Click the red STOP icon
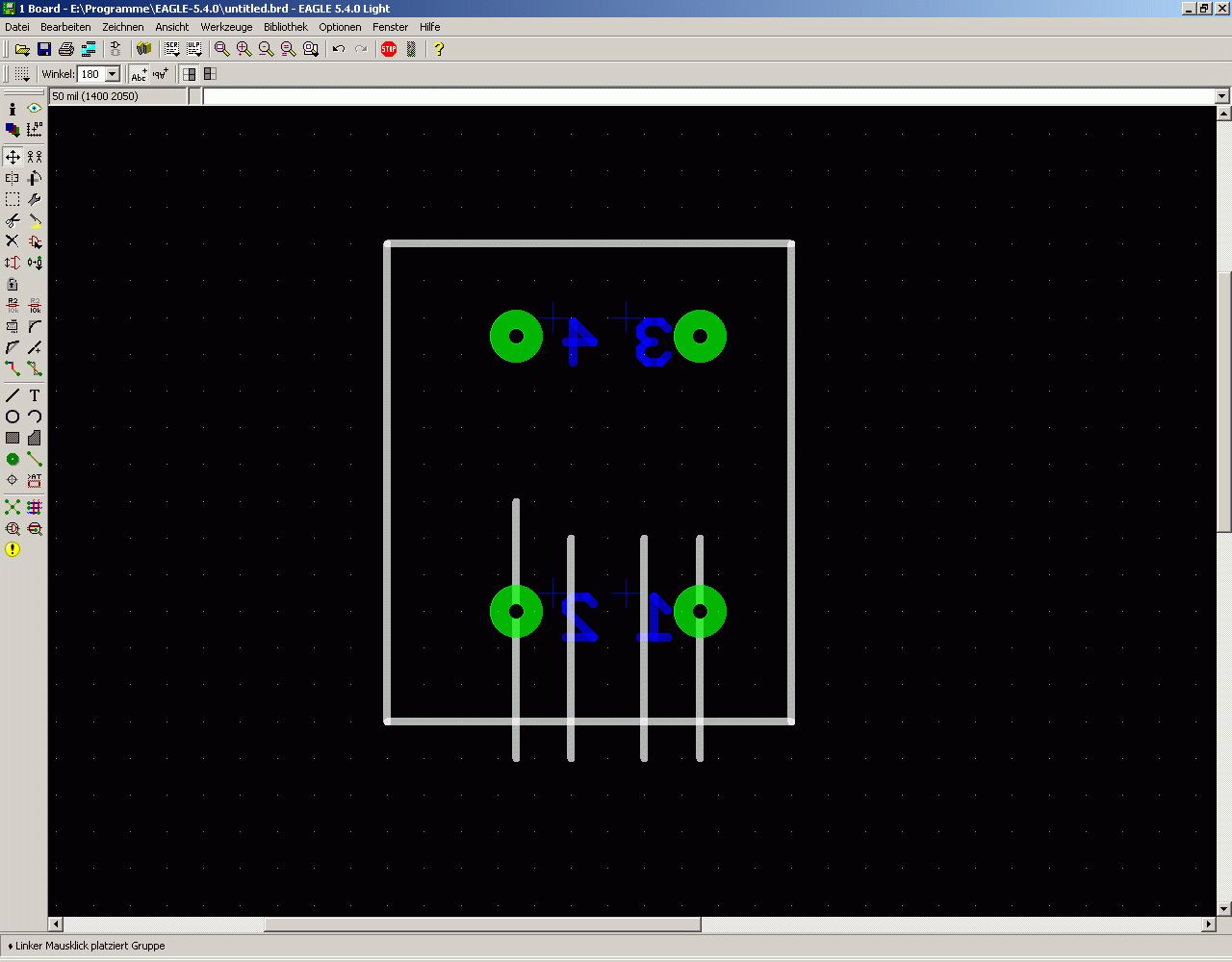 tap(389, 49)
